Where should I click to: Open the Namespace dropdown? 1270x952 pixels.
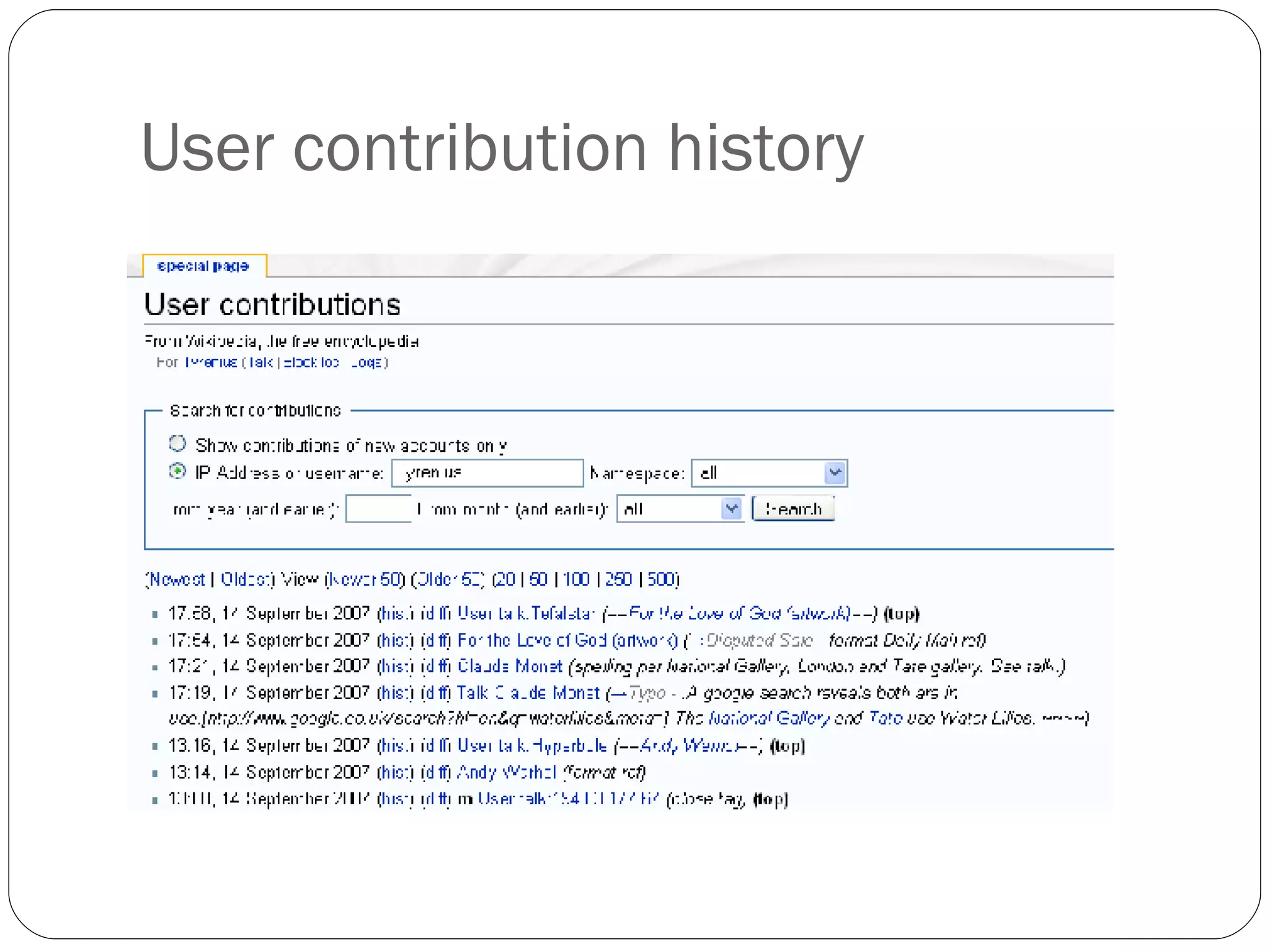click(769, 473)
